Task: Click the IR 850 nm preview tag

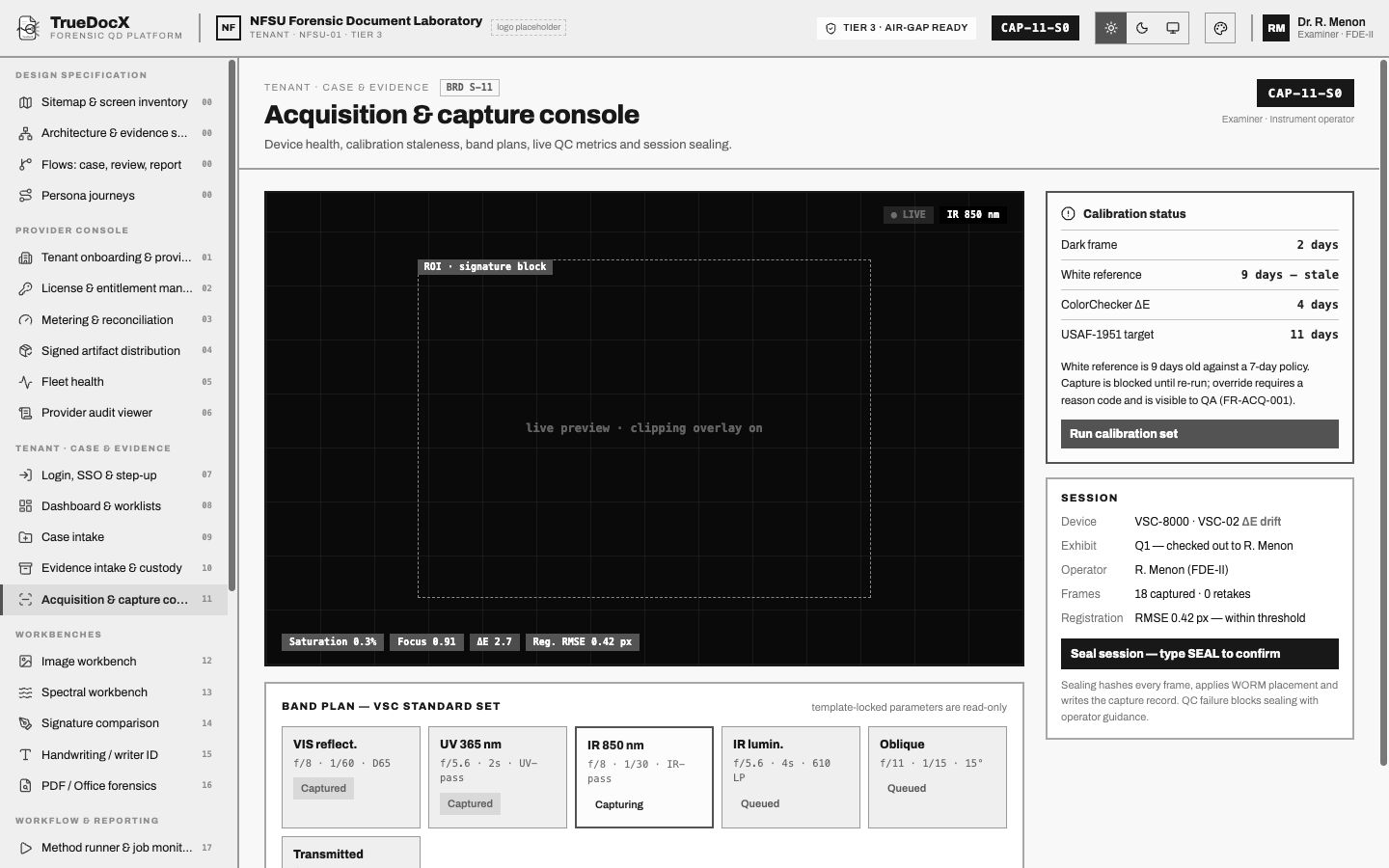Action: [x=973, y=215]
